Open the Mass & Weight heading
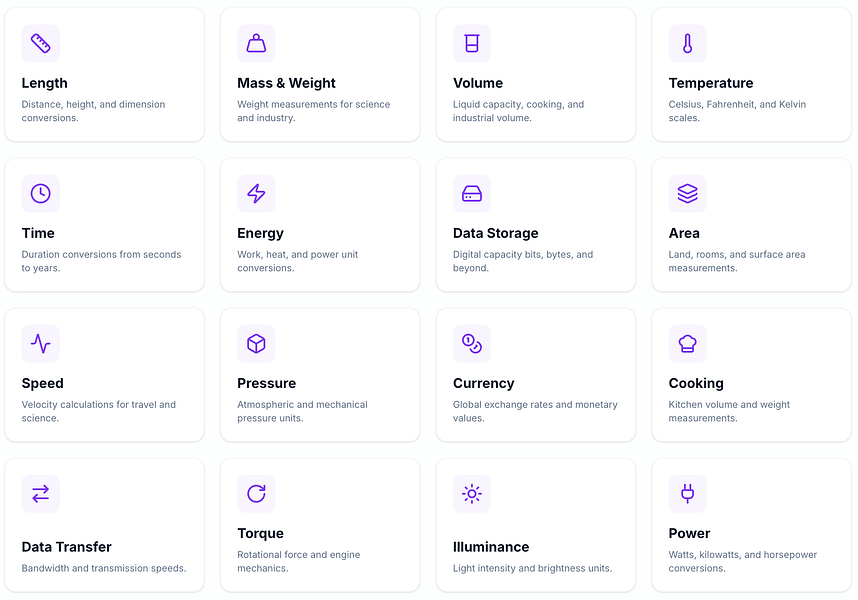Image resolution: width=858 pixels, height=600 pixels. click(x=286, y=83)
